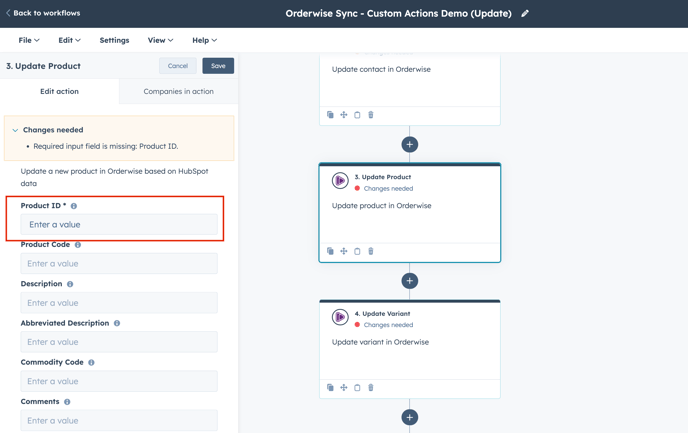The height and width of the screenshot is (433, 688).
Task: Show info tooltip for Description
Action: pyautogui.click(x=70, y=284)
